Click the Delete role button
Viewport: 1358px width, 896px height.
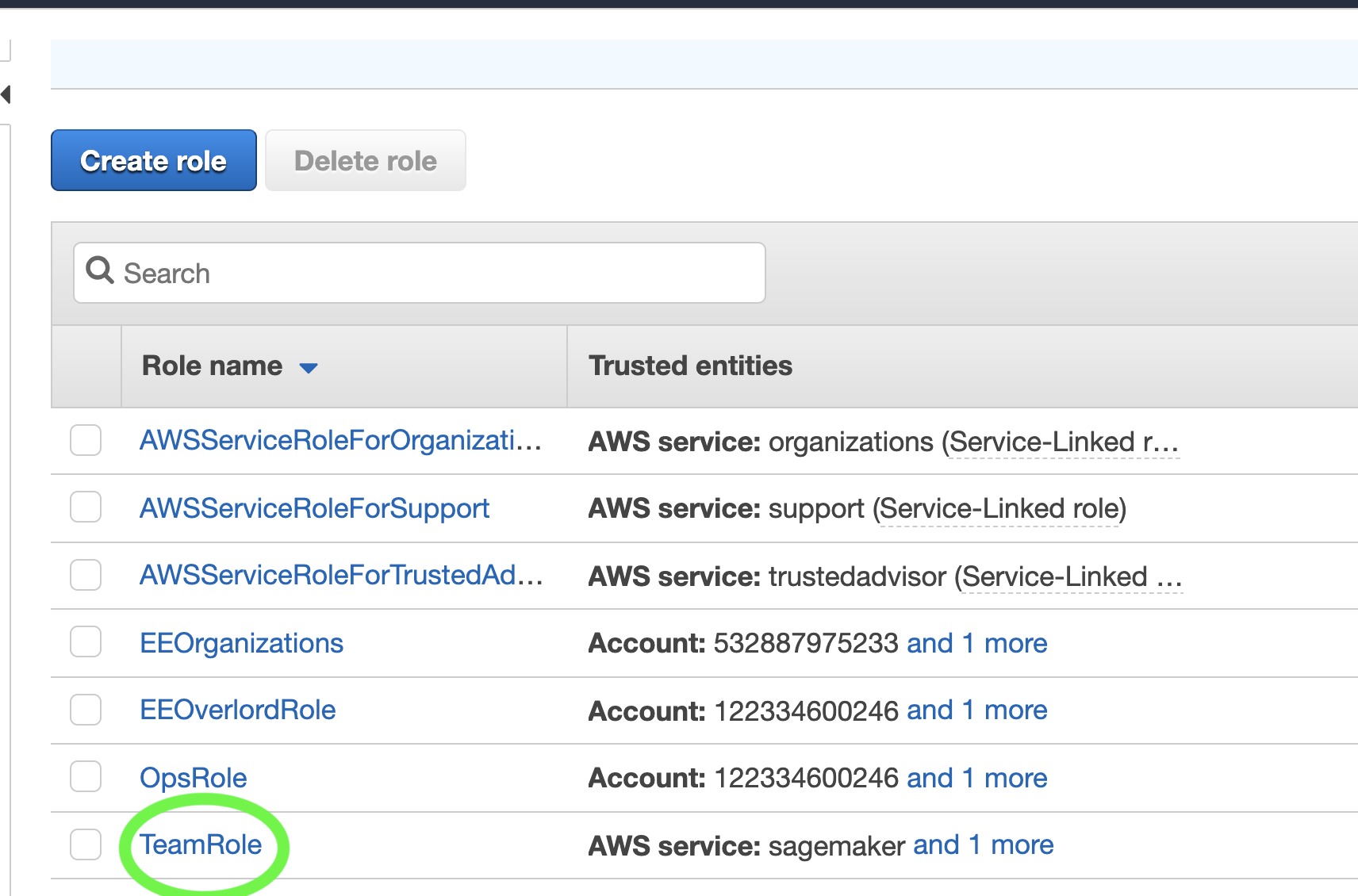[366, 160]
